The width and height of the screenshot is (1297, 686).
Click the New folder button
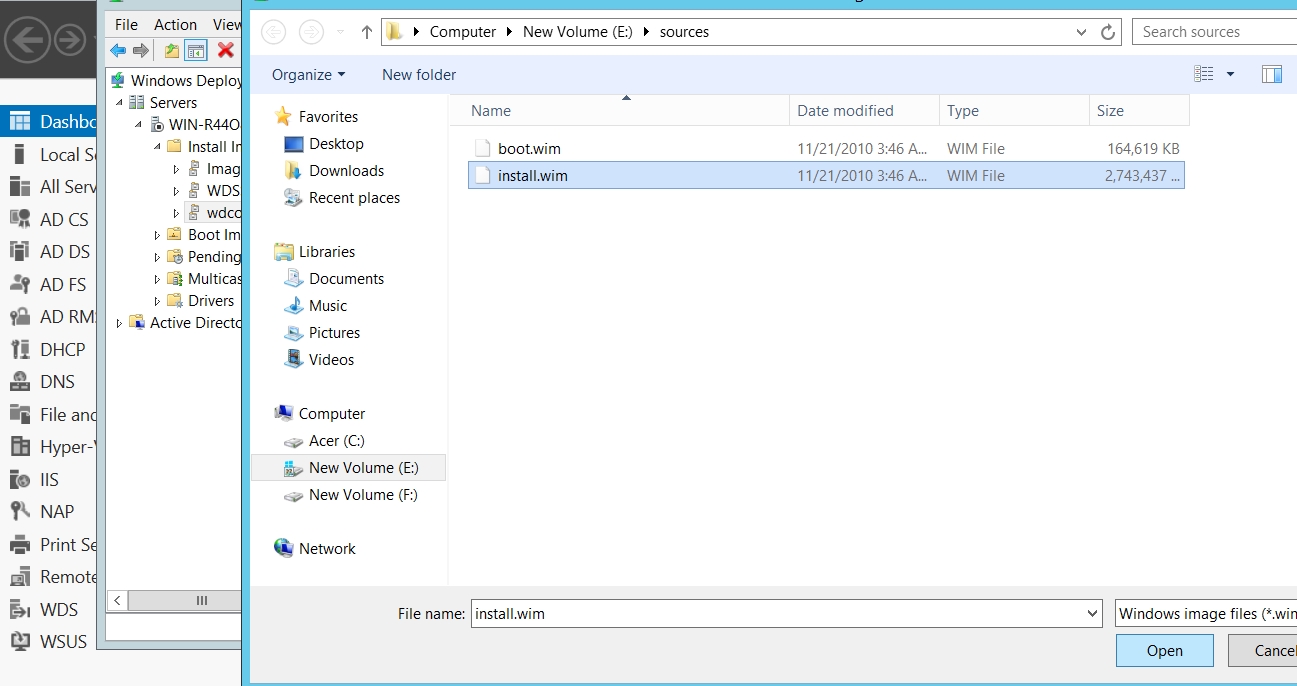419,75
